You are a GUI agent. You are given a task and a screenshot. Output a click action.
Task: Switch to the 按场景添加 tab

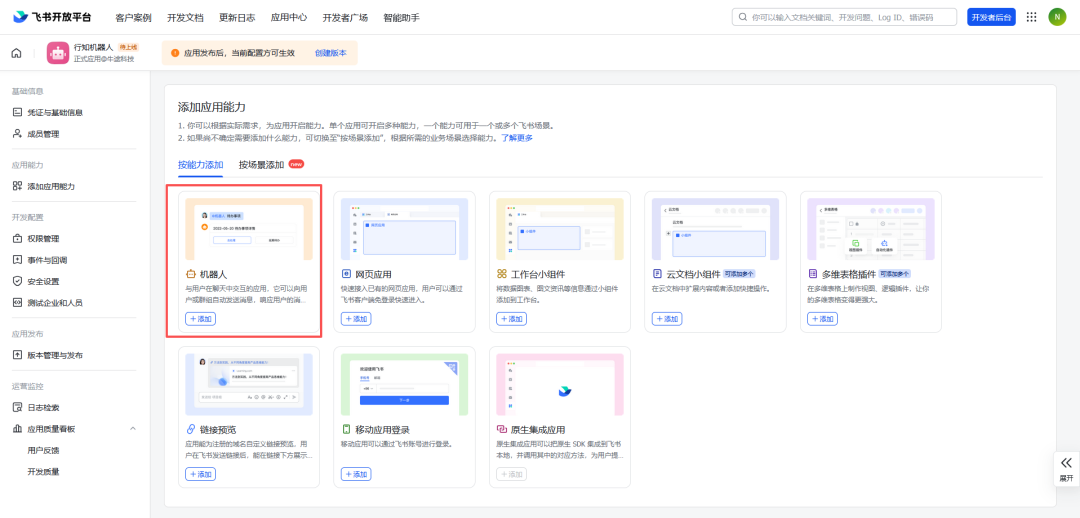(261, 165)
